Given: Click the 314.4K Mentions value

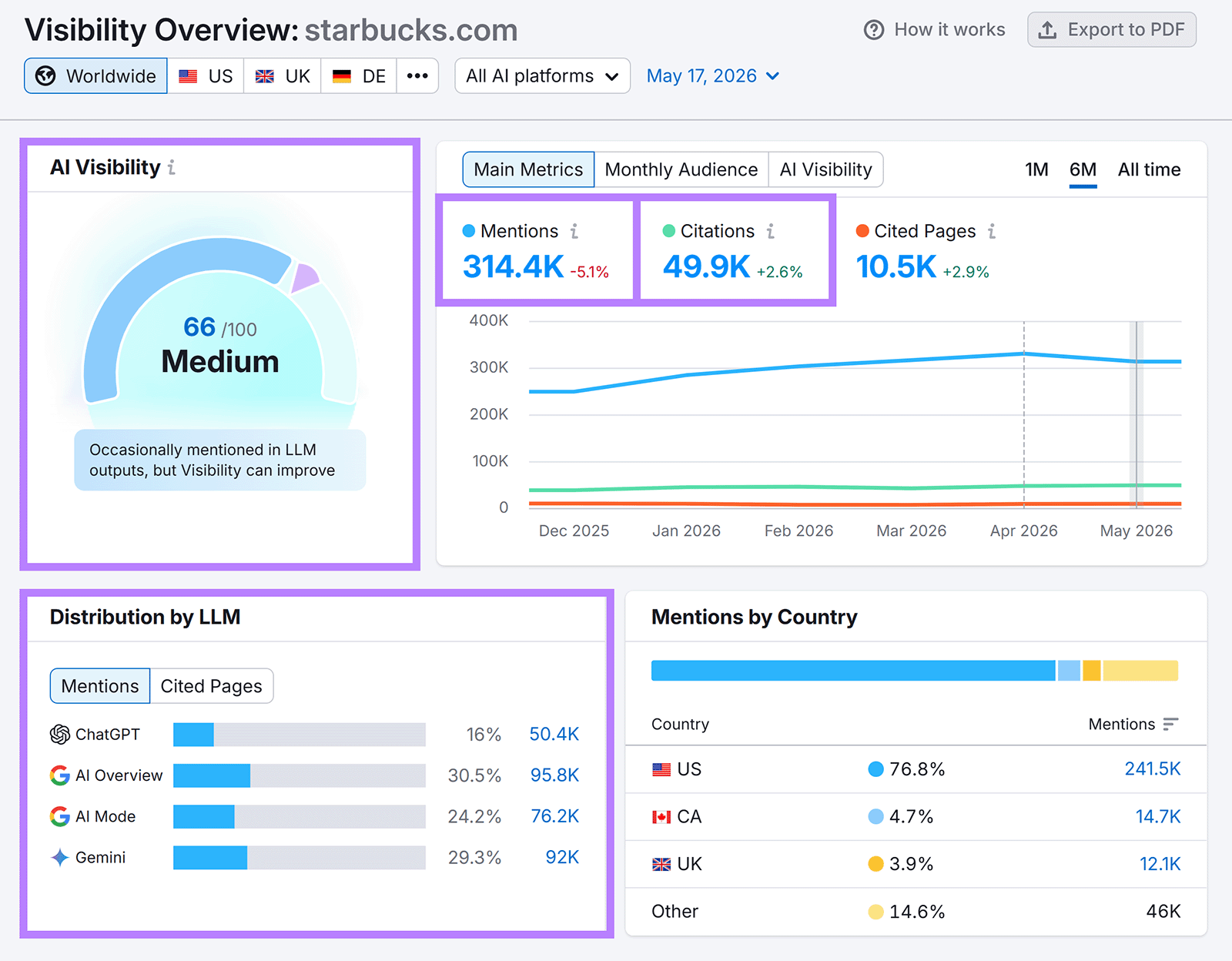Looking at the screenshot, I should 513,267.
